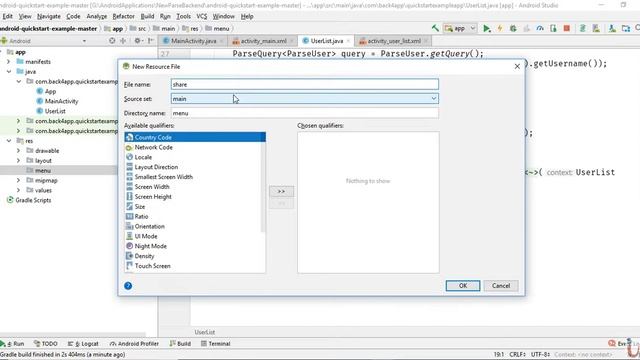Expand the drawable folder

coord(18,151)
